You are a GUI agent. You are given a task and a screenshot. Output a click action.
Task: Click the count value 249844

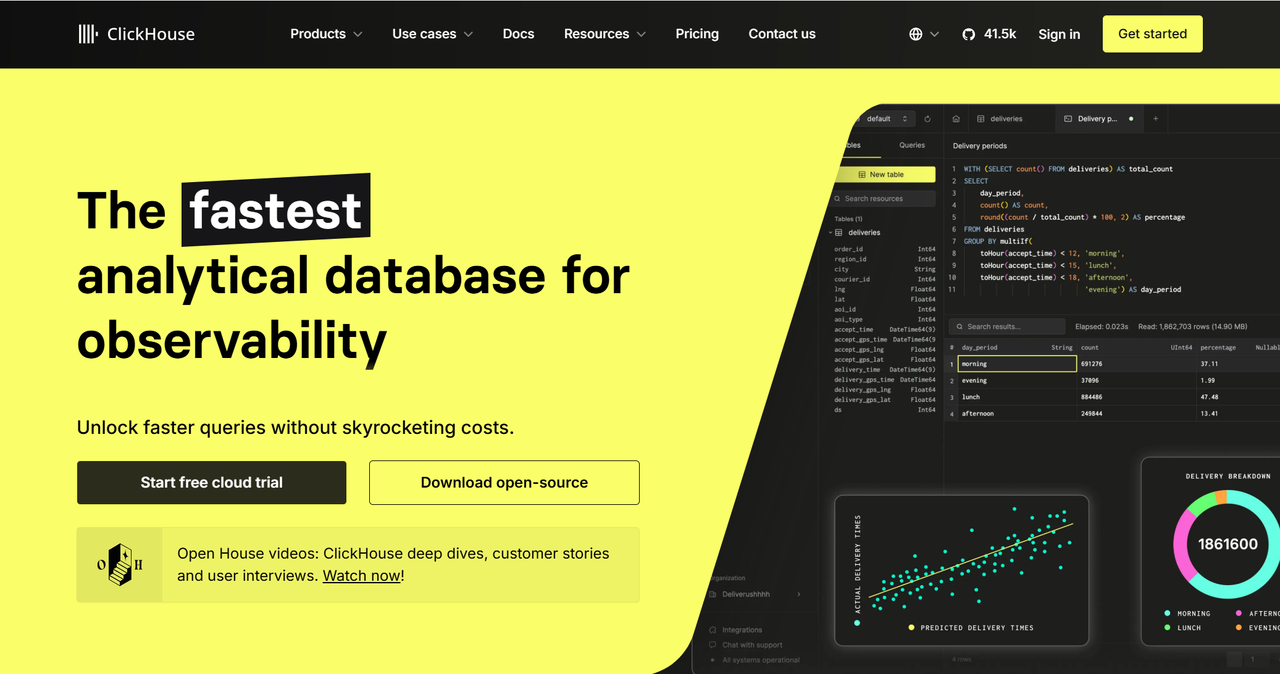click(1091, 413)
